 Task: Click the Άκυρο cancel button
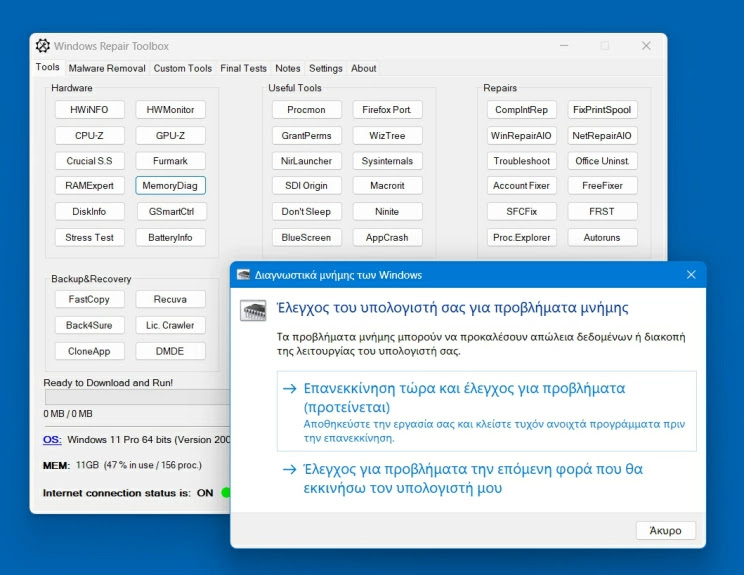pyautogui.click(x=666, y=530)
